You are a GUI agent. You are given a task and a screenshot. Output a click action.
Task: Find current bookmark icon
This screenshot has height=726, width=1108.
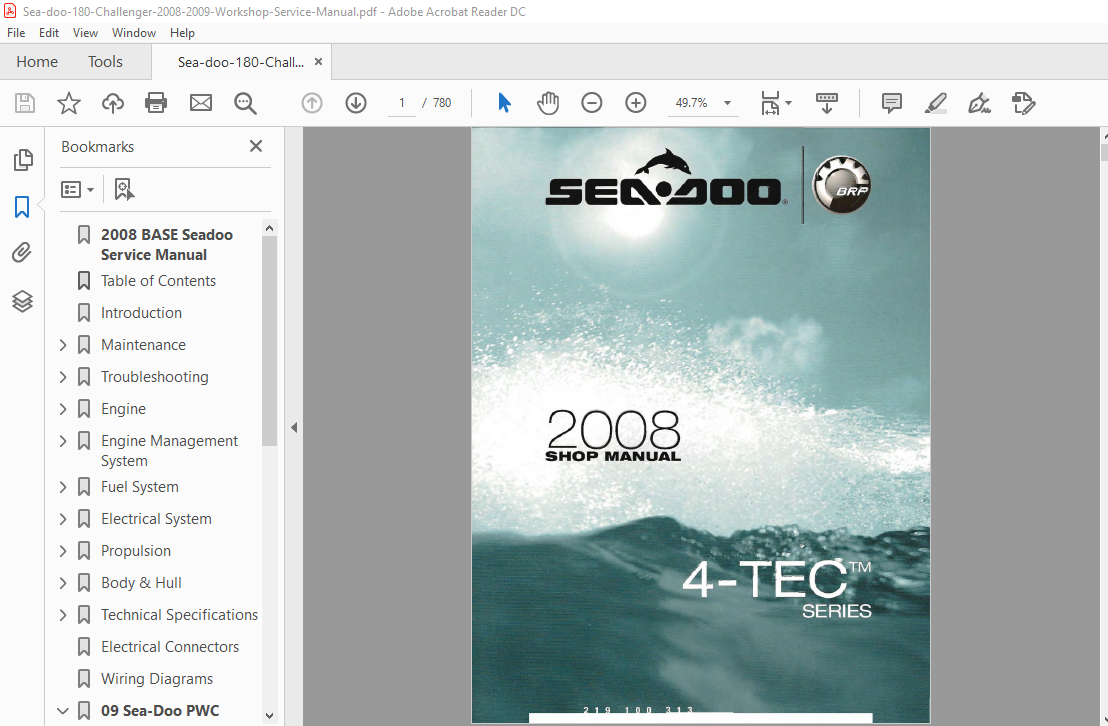tap(124, 189)
